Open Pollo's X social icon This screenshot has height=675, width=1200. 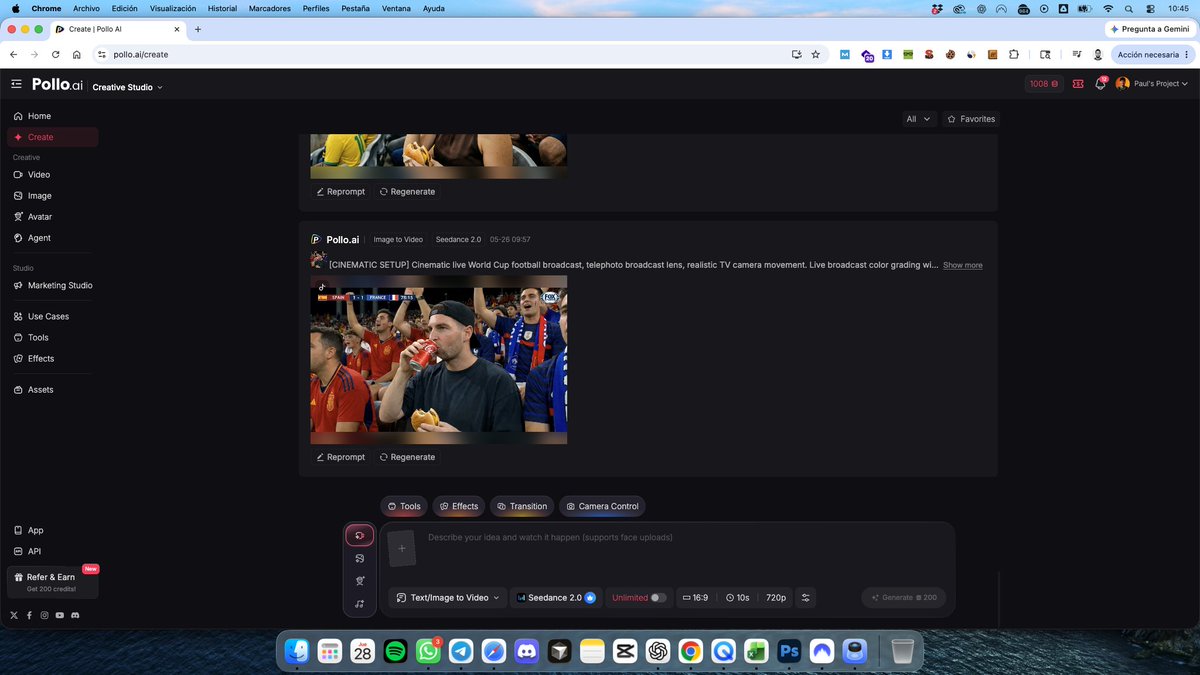(x=14, y=615)
